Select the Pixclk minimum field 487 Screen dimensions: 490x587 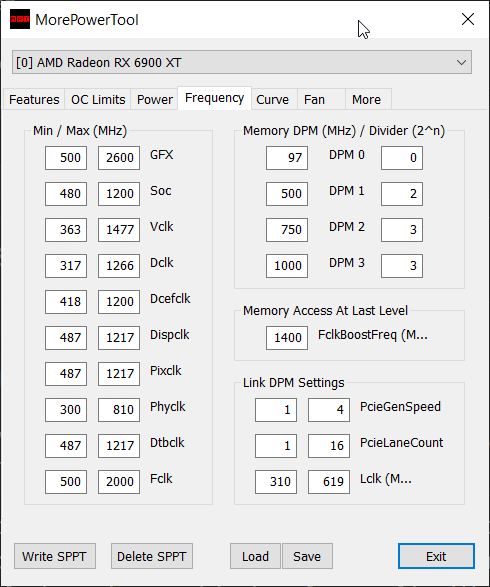tap(66, 374)
